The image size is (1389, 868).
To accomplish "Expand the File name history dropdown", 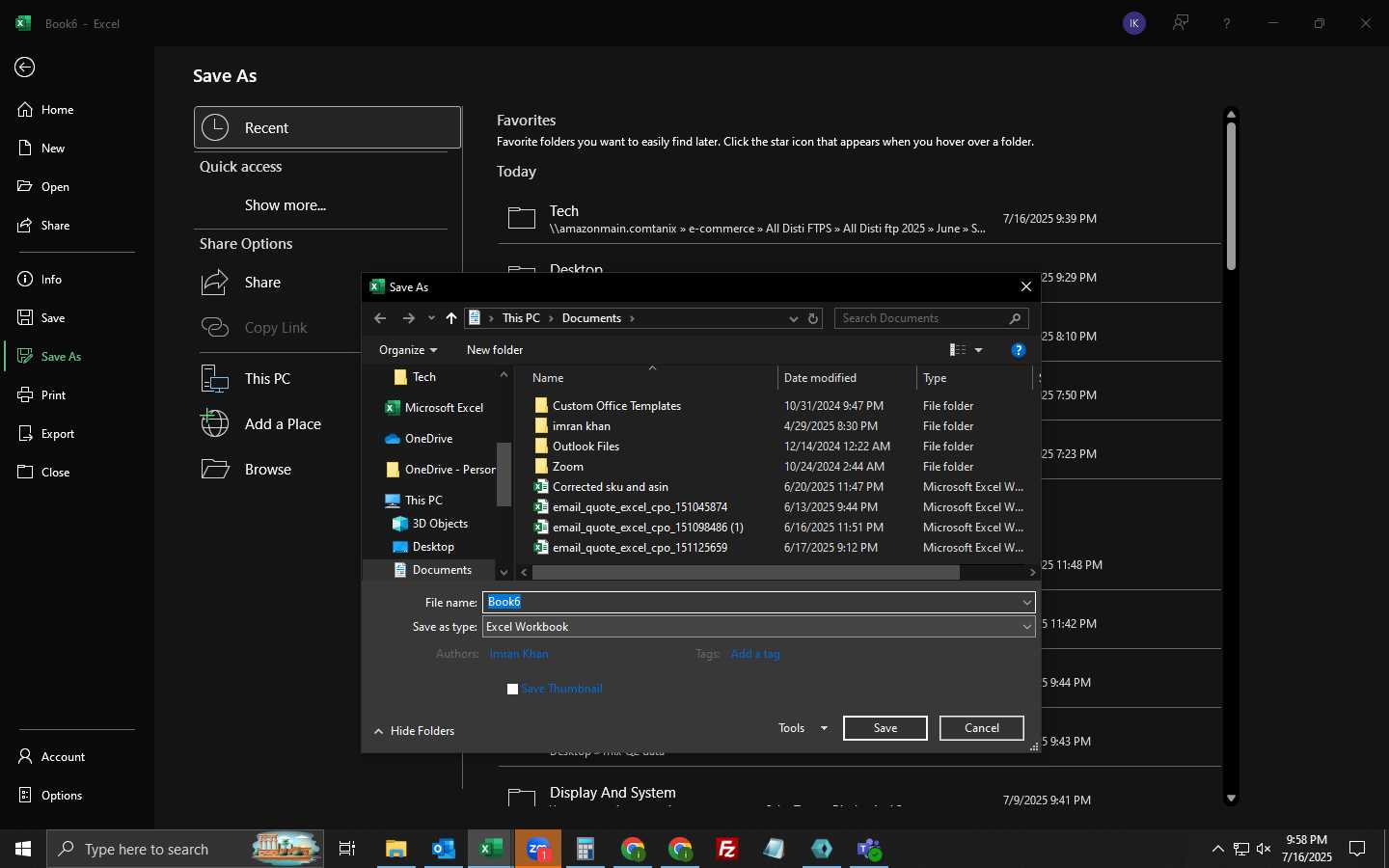I will tap(1026, 602).
